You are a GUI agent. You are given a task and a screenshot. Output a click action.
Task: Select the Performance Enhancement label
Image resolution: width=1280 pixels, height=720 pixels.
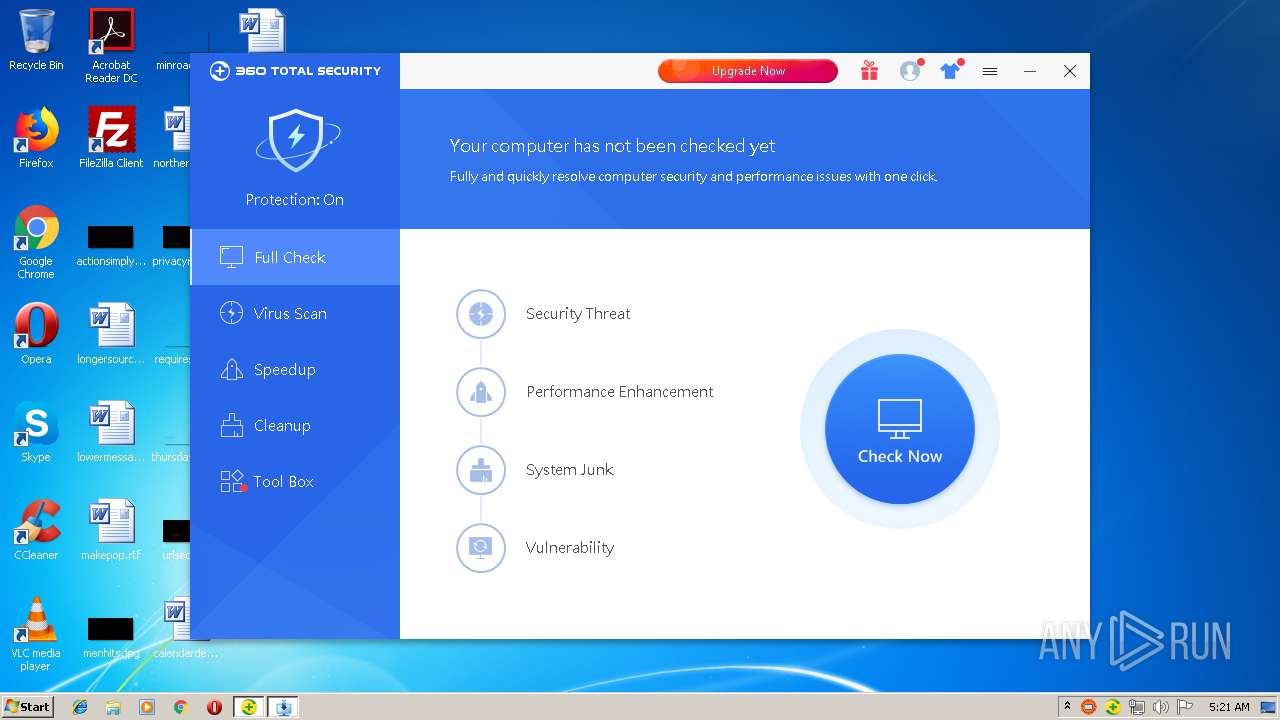click(x=620, y=392)
